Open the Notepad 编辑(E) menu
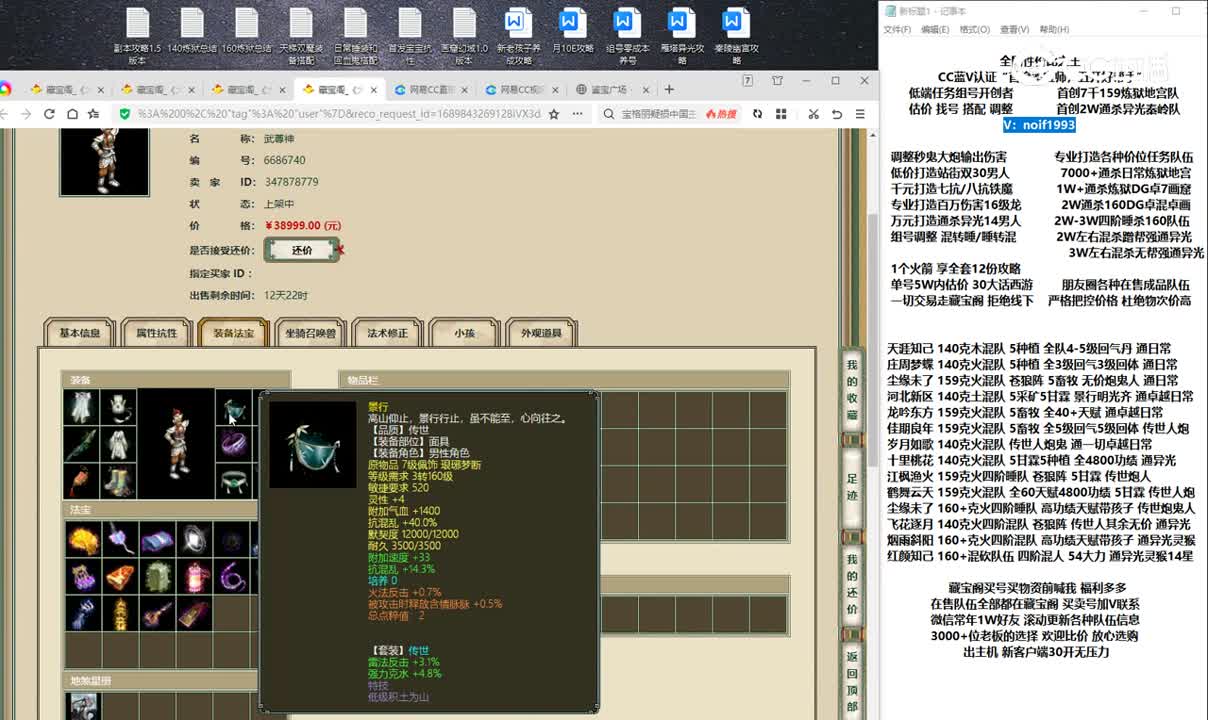Screen dimensions: 1208x720 click(x=935, y=30)
